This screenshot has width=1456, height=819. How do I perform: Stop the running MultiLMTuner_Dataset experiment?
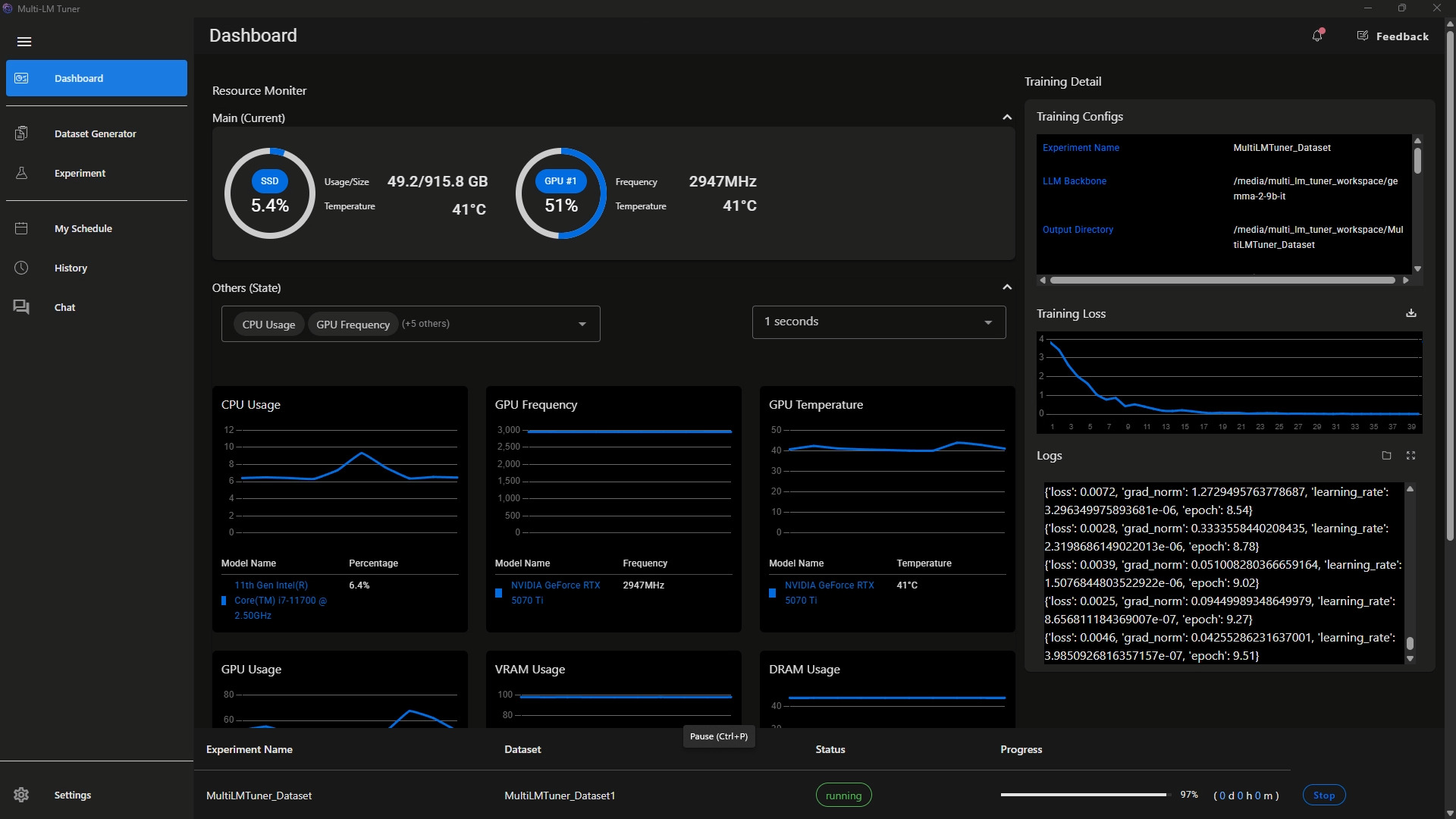click(1323, 795)
